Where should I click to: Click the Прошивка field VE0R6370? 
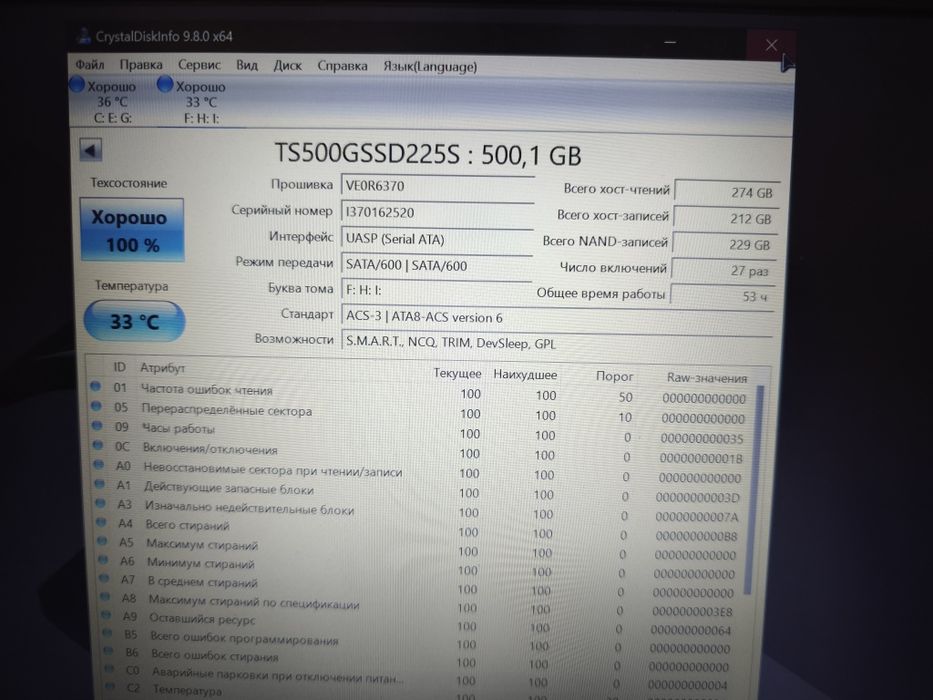(x=437, y=186)
